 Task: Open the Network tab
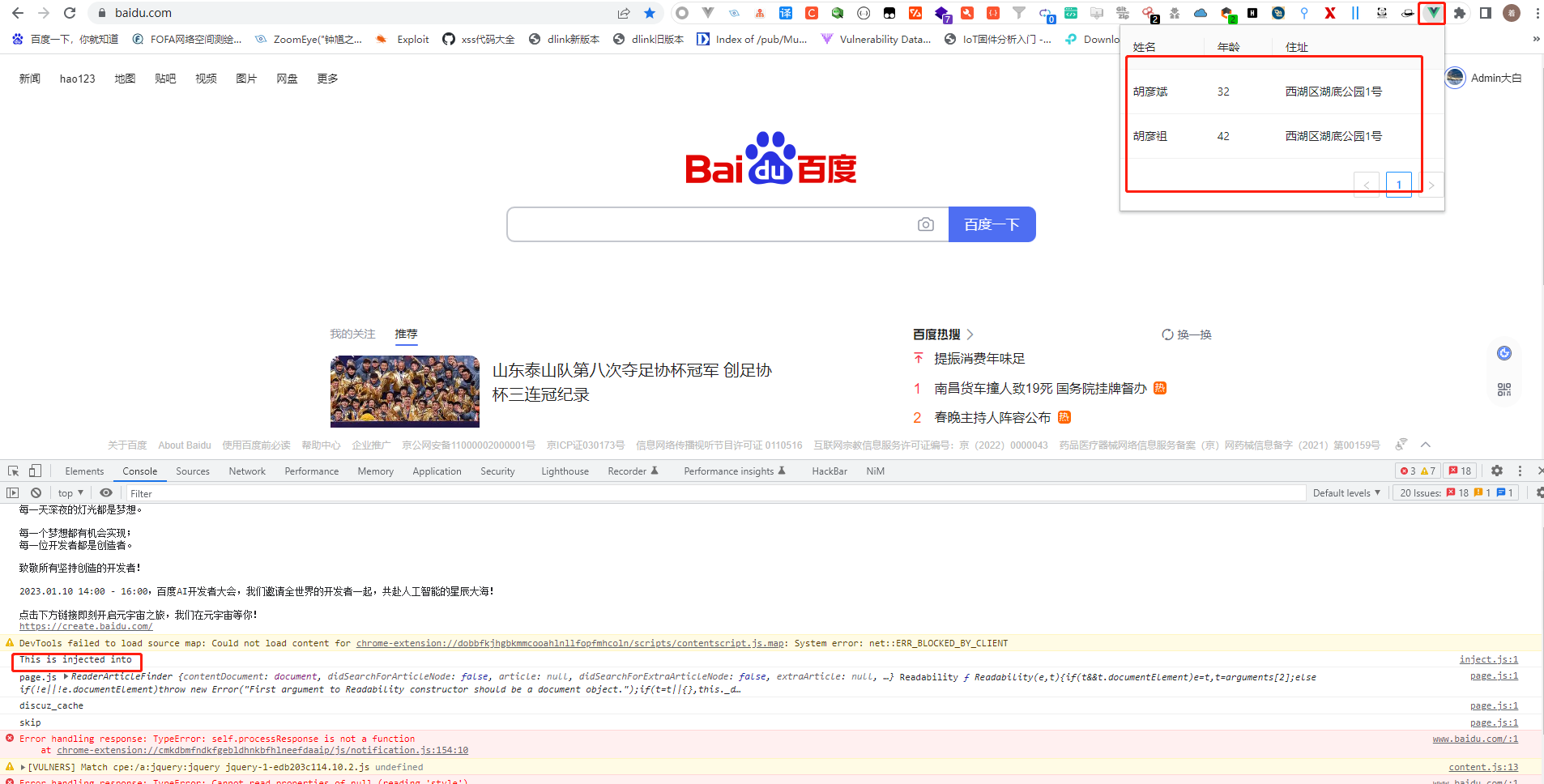tap(247, 471)
